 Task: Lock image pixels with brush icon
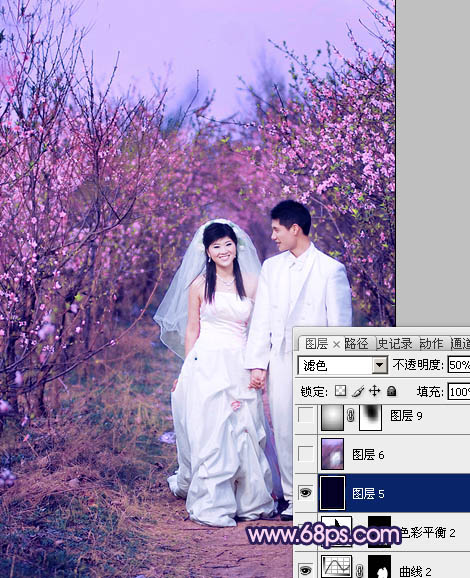click(x=358, y=391)
